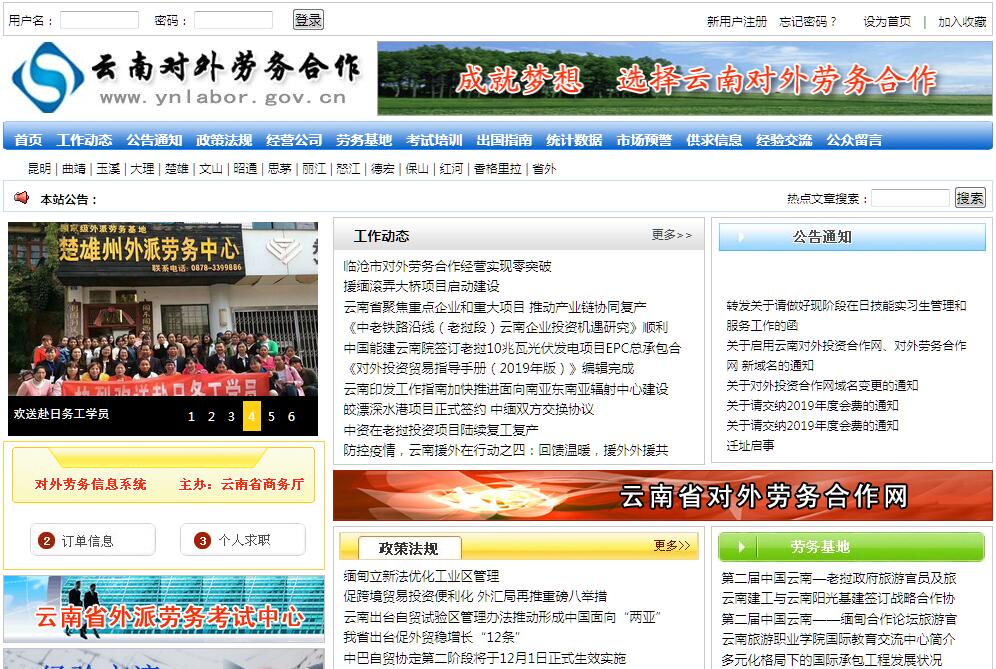996x669 pixels.
Task: Select the 省外 region link
Action: (x=544, y=168)
